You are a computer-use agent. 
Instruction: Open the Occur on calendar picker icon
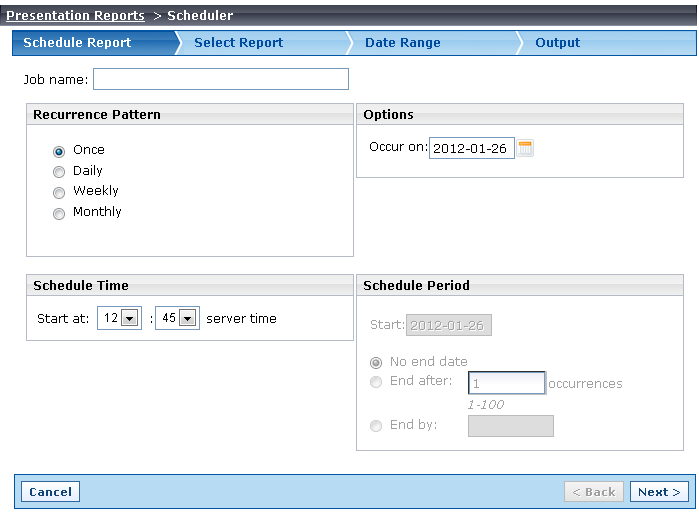point(525,148)
